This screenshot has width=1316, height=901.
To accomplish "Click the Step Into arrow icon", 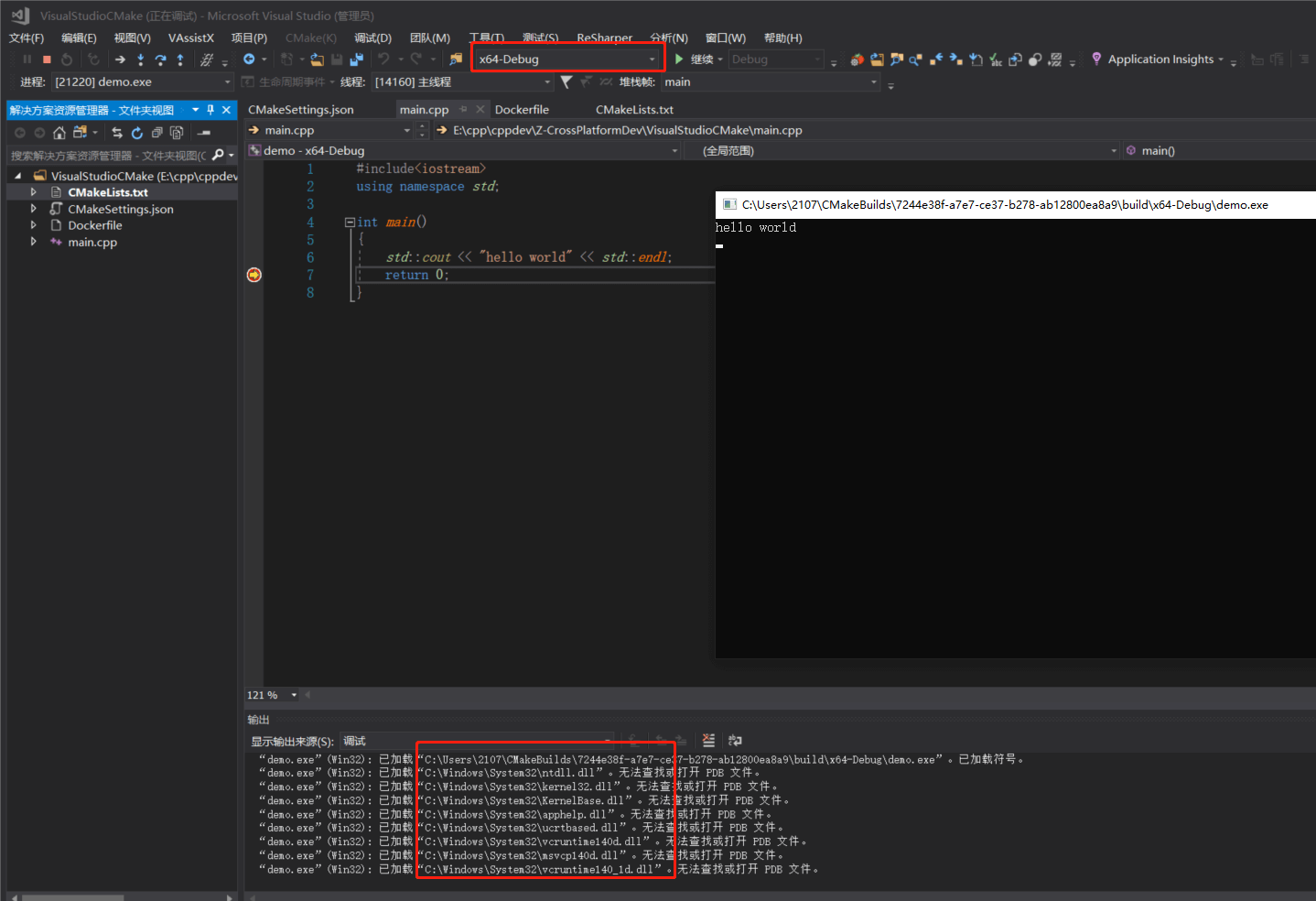I will pos(140,60).
